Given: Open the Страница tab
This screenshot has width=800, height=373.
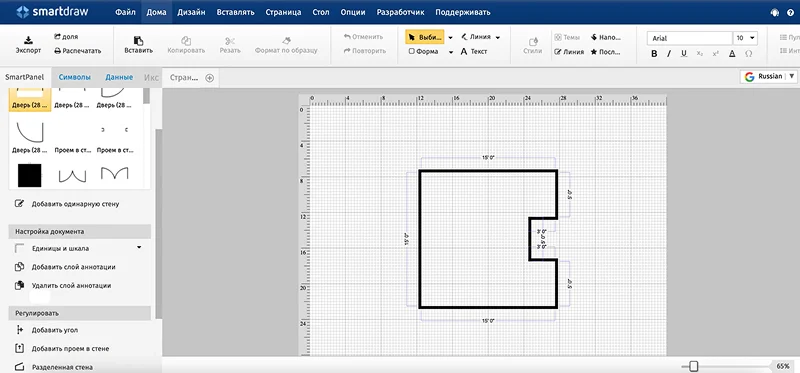Looking at the screenshot, I should click(283, 12).
